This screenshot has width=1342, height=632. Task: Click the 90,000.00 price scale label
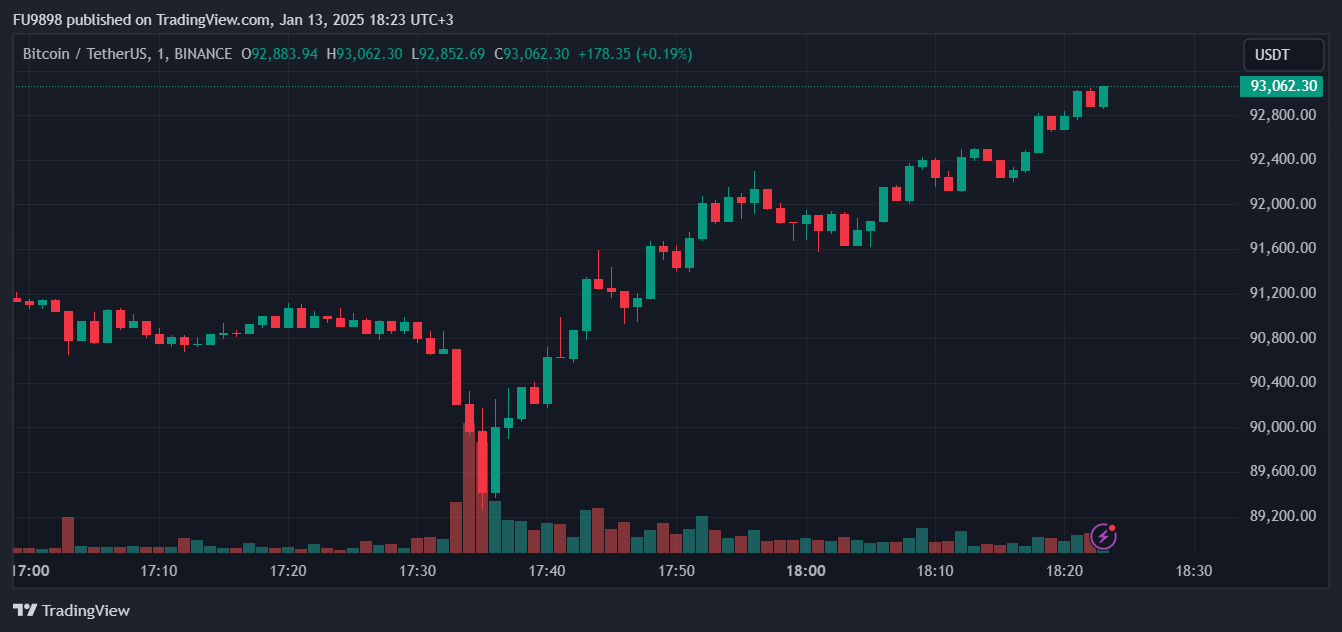pyautogui.click(x=1283, y=427)
